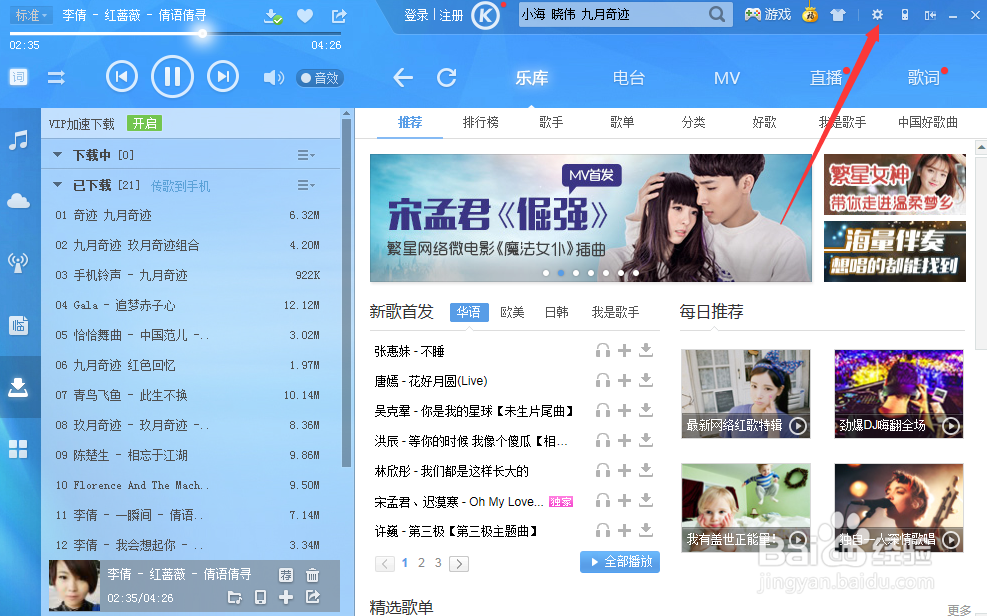Mute the volume speaker icon
This screenshot has height=616, width=987.
tap(273, 78)
